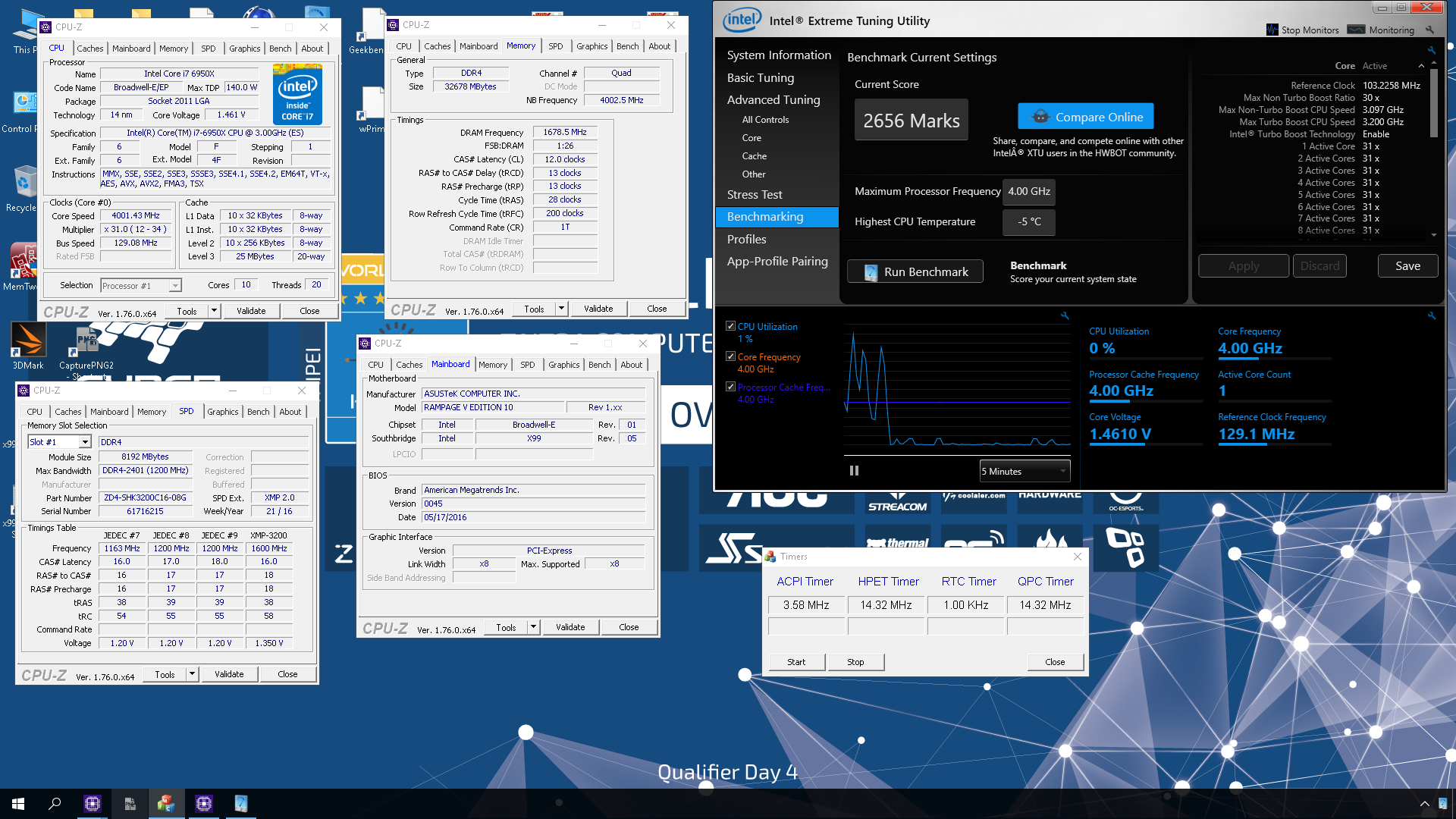Image resolution: width=1456 pixels, height=819 pixels.
Task: Open Processor #1 selection dropdown
Action: (x=141, y=286)
